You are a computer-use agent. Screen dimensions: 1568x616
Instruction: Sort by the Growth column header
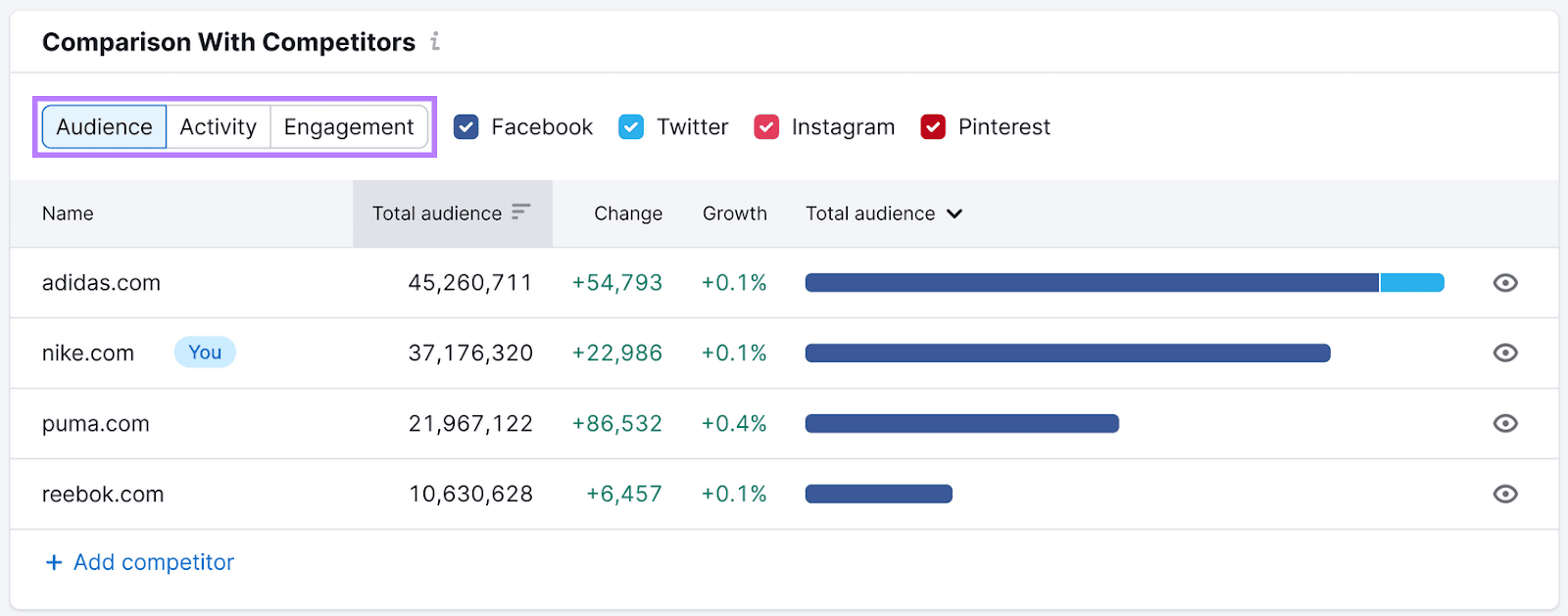pos(734,213)
